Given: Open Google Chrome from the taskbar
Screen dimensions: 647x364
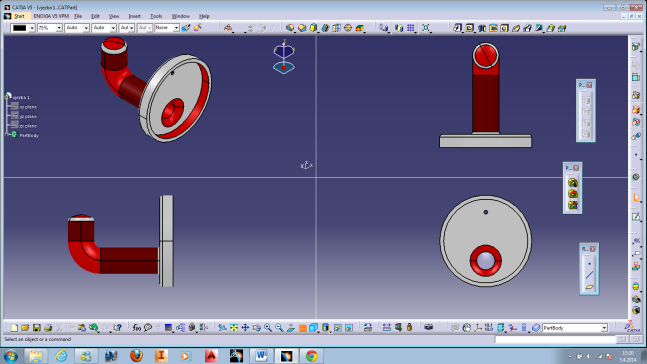Looking at the screenshot, I should click(x=312, y=356).
